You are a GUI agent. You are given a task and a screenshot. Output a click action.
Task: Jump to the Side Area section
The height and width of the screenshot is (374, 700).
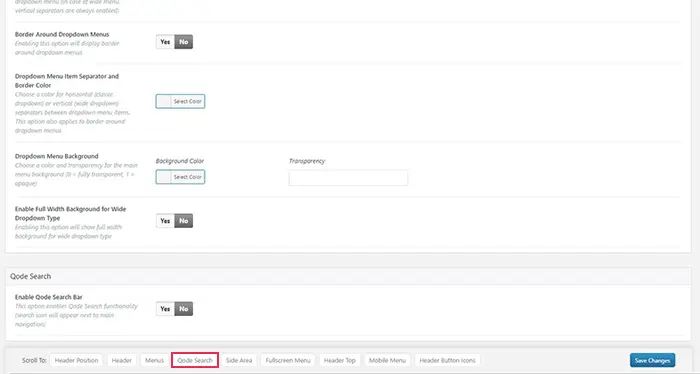coord(239,360)
